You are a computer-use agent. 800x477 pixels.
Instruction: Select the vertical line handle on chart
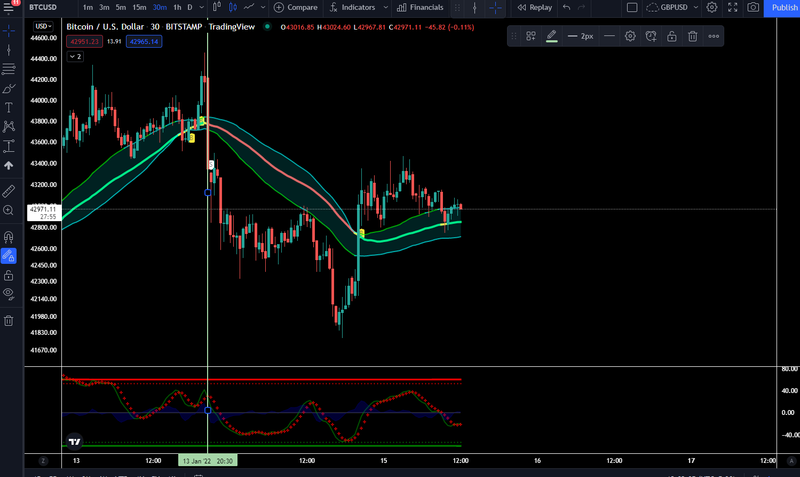coord(208,193)
